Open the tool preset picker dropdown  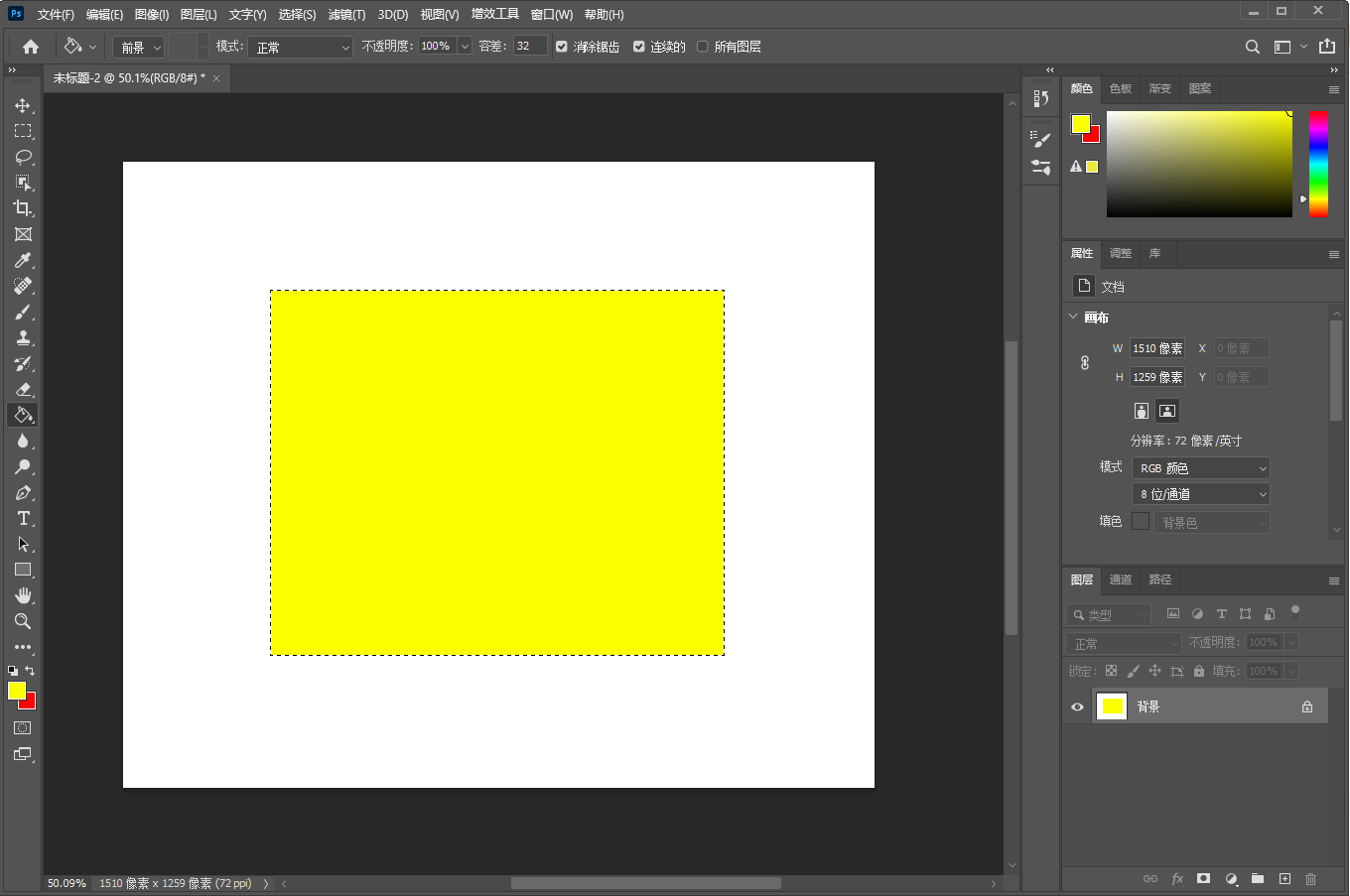[80, 47]
